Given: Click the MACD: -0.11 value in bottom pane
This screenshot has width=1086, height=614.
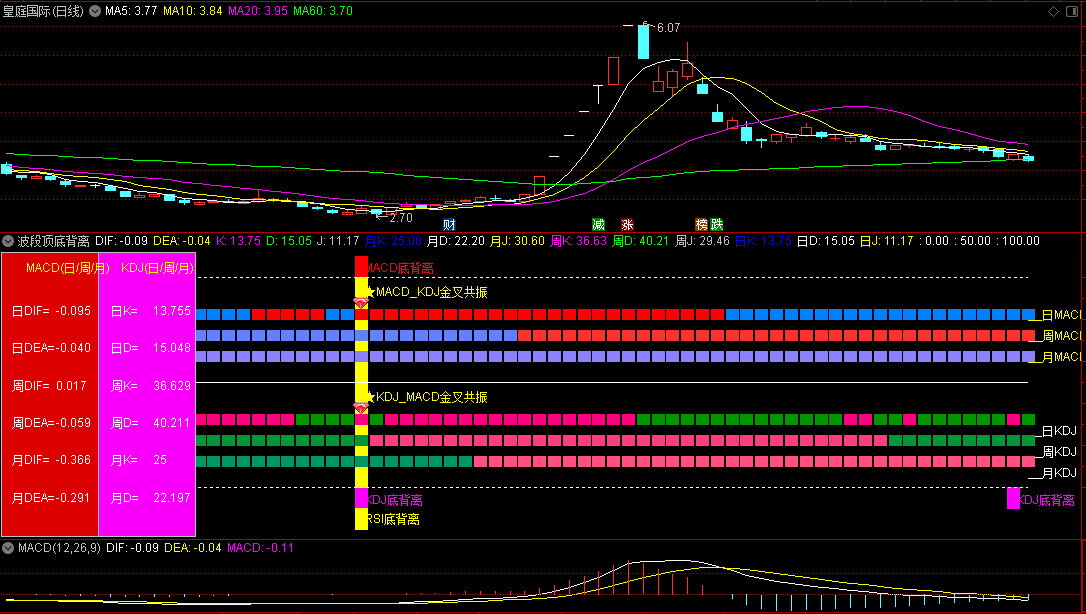Looking at the screenshot, I should point(260,548).
